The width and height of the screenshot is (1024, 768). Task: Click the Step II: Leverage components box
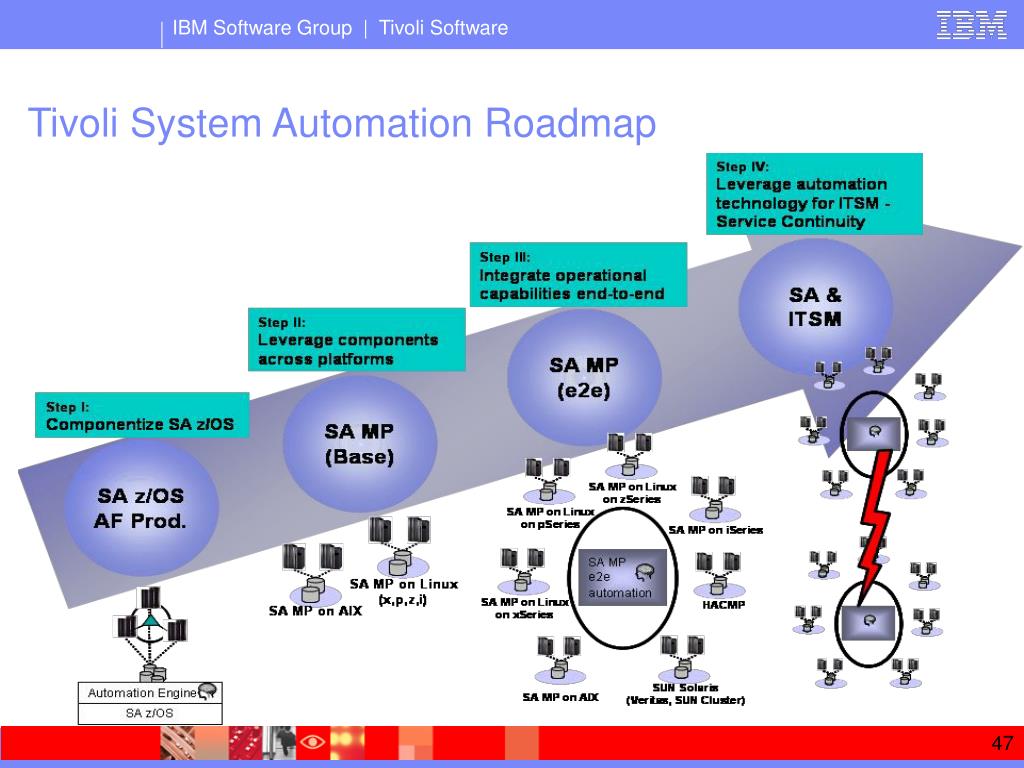coord(357,340)
